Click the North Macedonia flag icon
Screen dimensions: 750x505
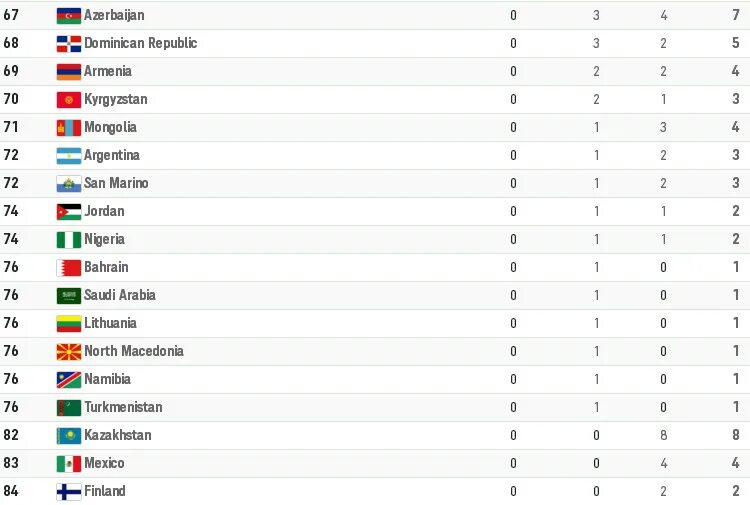(x=69, y=352)
